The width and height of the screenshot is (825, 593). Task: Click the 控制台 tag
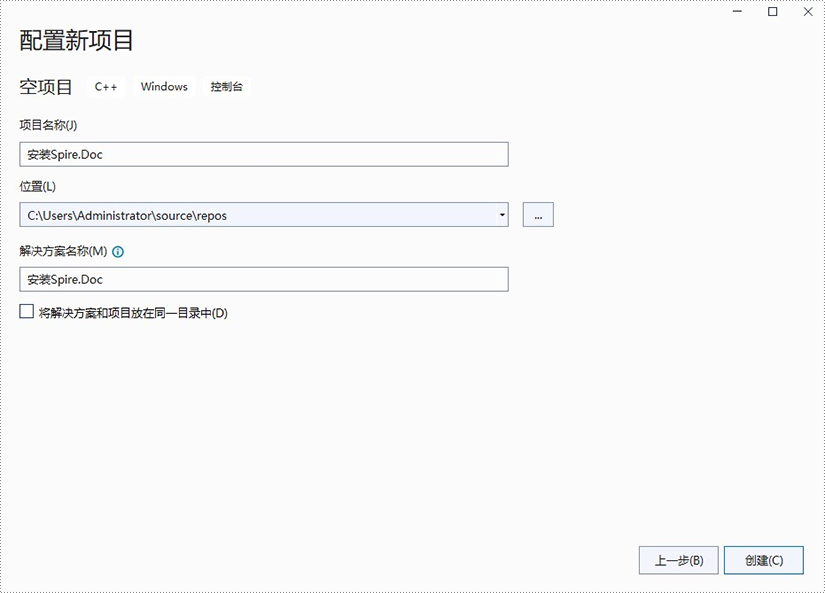pyautogui.click(x=226, y=87)
